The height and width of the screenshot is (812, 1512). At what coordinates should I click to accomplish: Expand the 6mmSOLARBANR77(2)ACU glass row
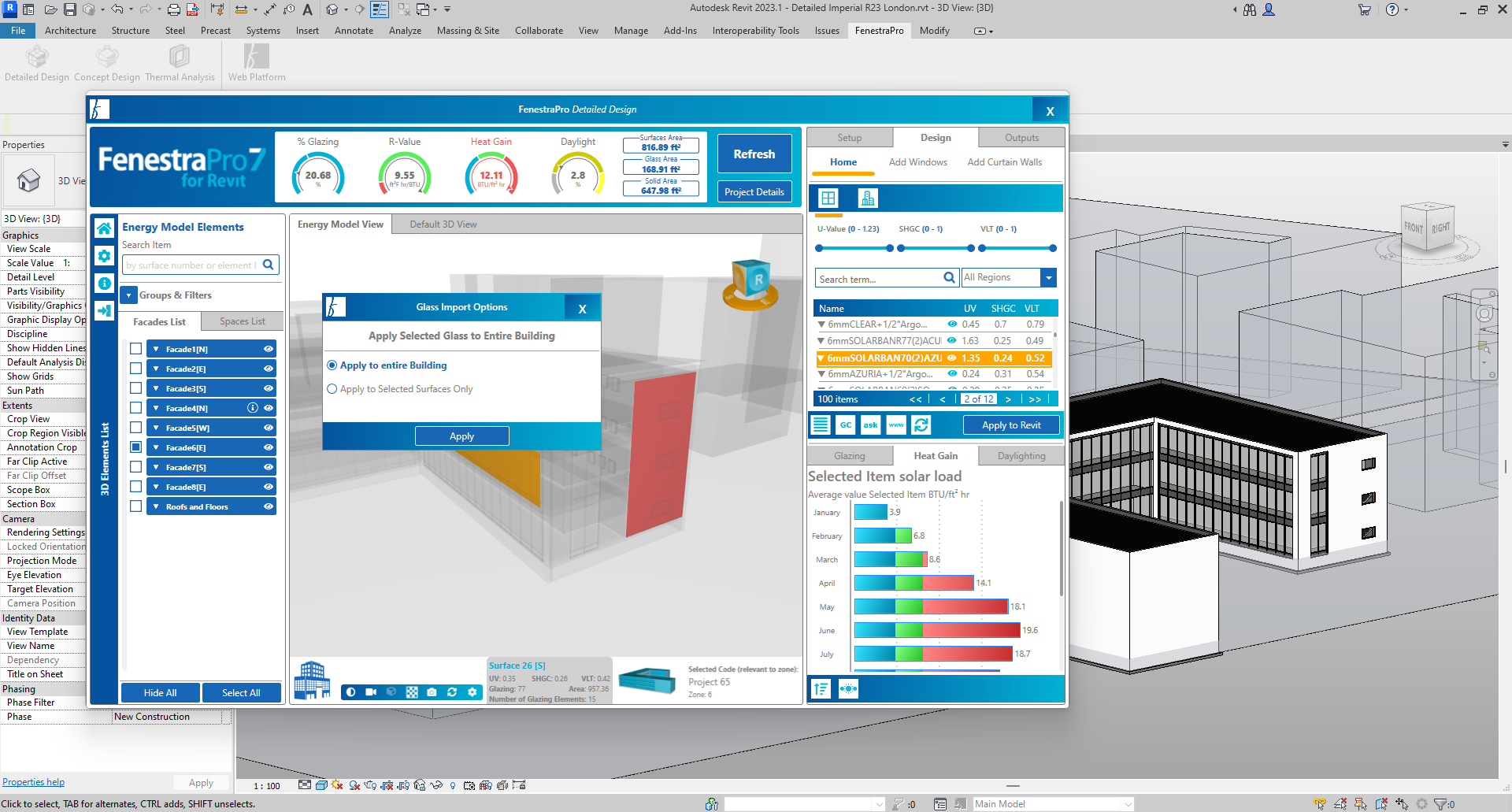pos(822,341)
